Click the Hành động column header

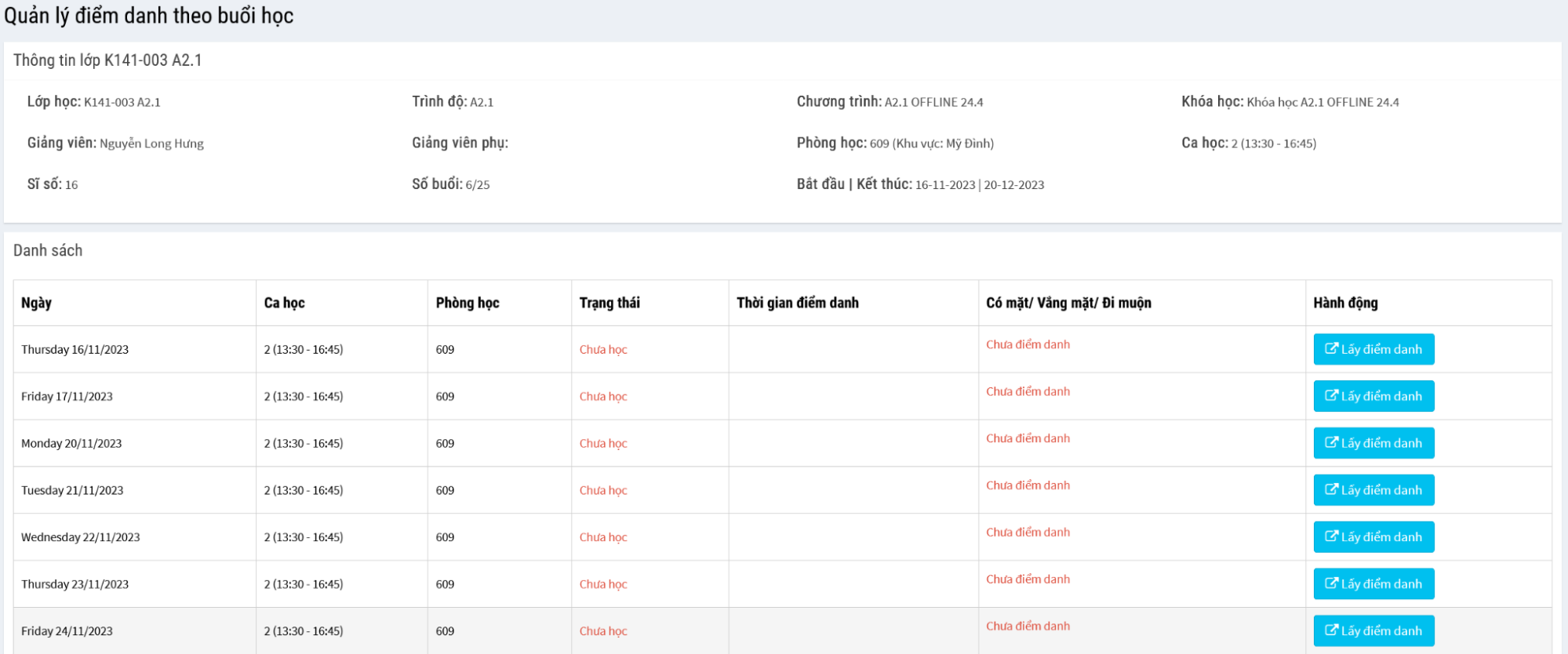pyautogui.click(x=1345, y=303)
